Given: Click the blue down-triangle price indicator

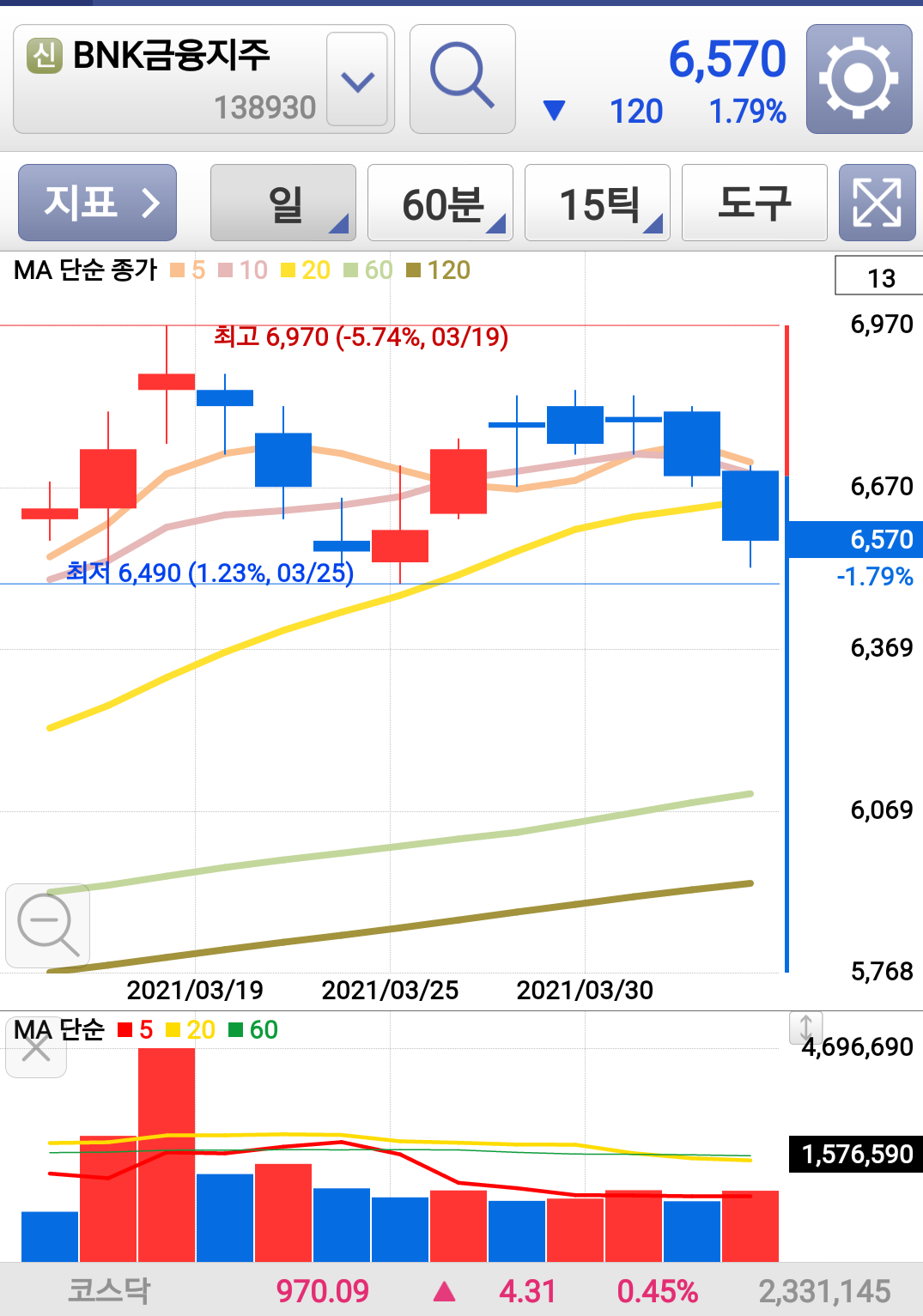Looking at the screenshot, I should pyautogui.click(x=555, y=111).
